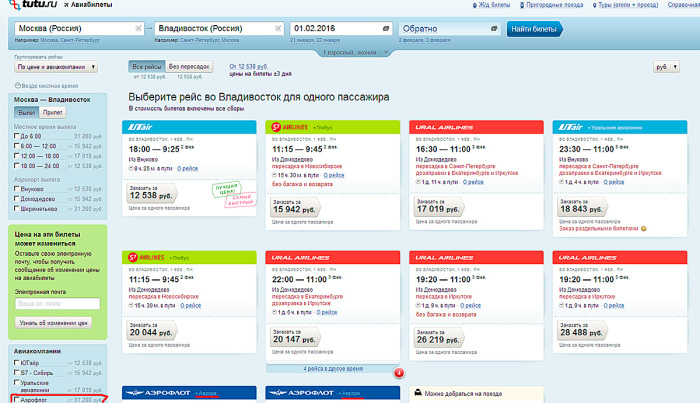Open the sort by price dropdown
Viewport: 700px width, 403px height.
(54, 66)
